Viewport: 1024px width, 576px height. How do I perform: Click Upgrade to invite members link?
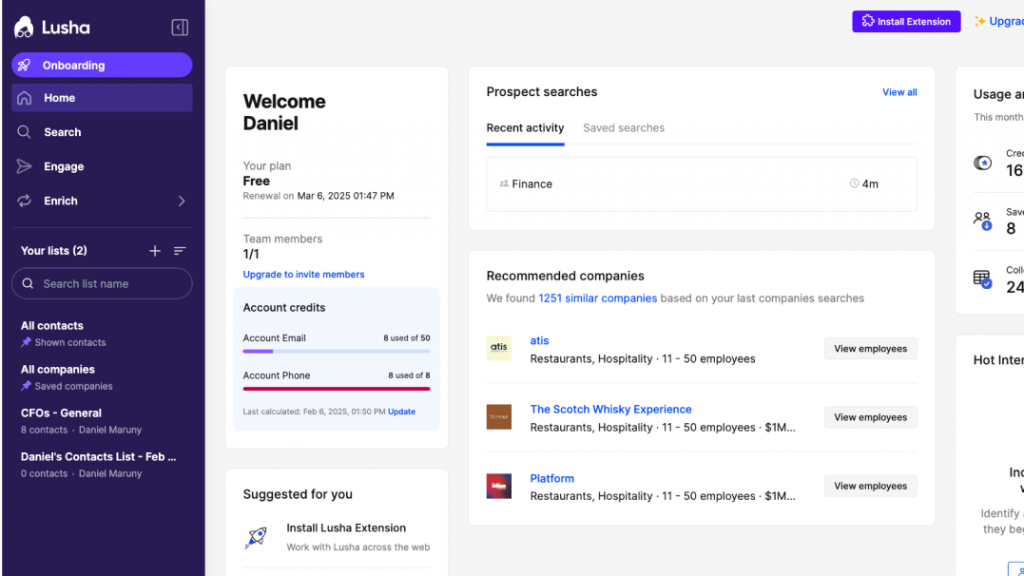click(x=304, y=274)
